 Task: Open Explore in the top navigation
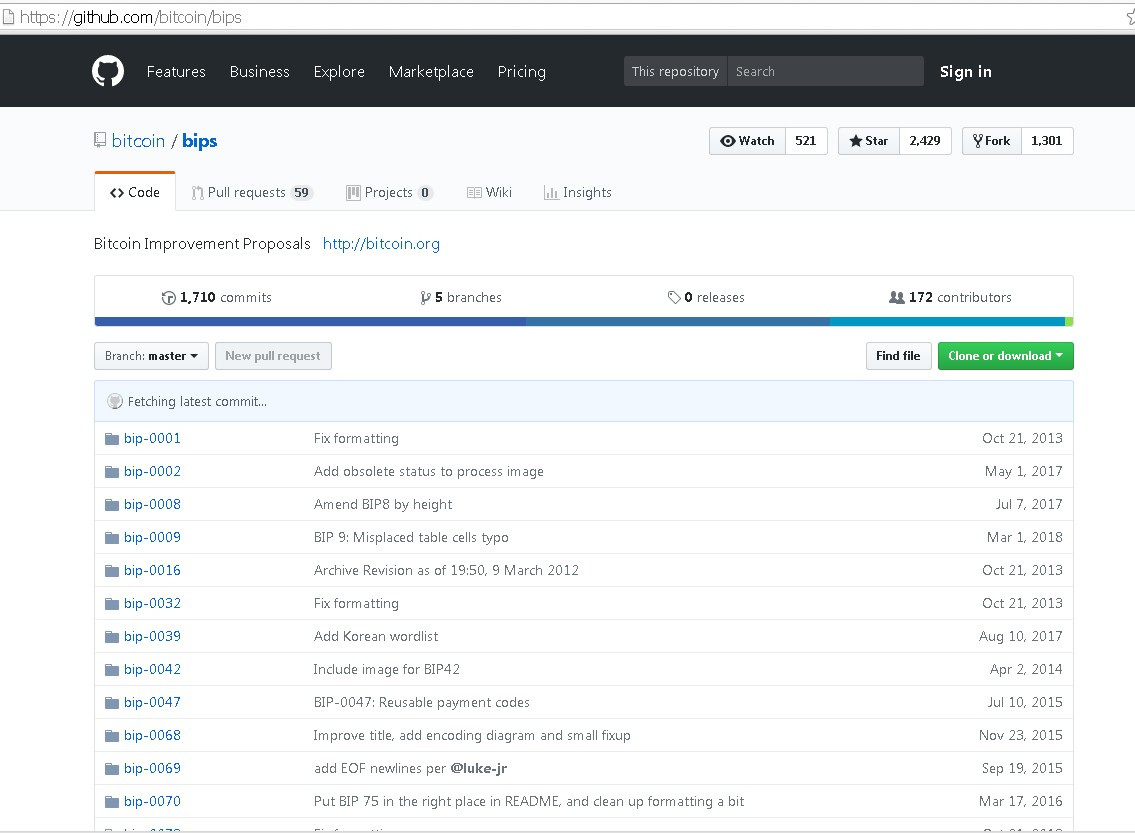coord(339,72)
